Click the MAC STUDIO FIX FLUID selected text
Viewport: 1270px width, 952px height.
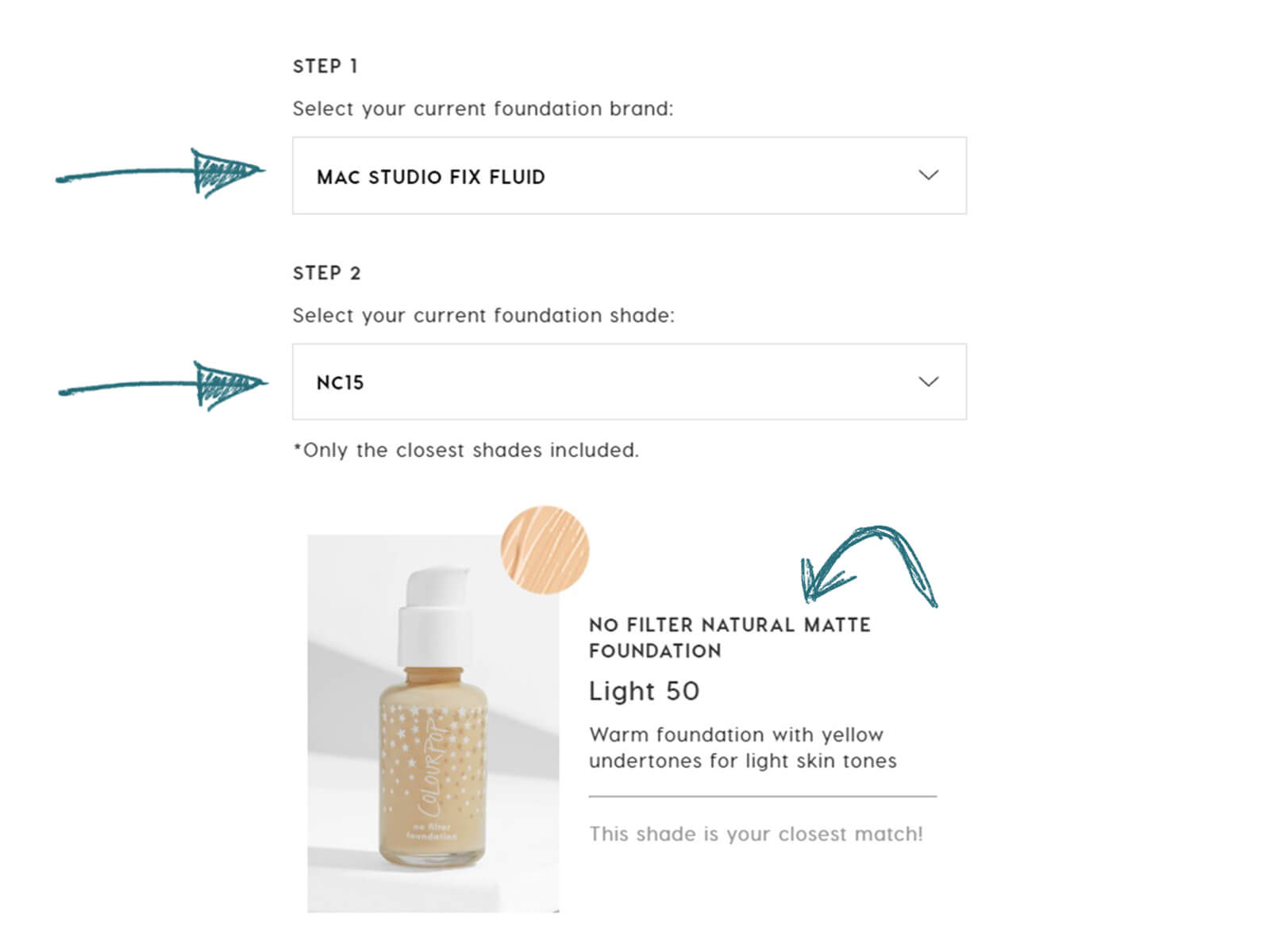(x=431, y=177)
